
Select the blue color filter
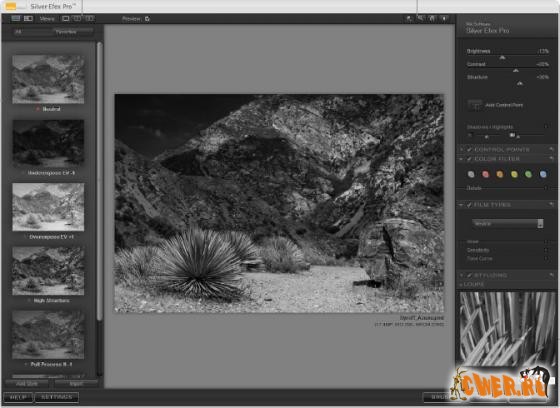point(543,174)
